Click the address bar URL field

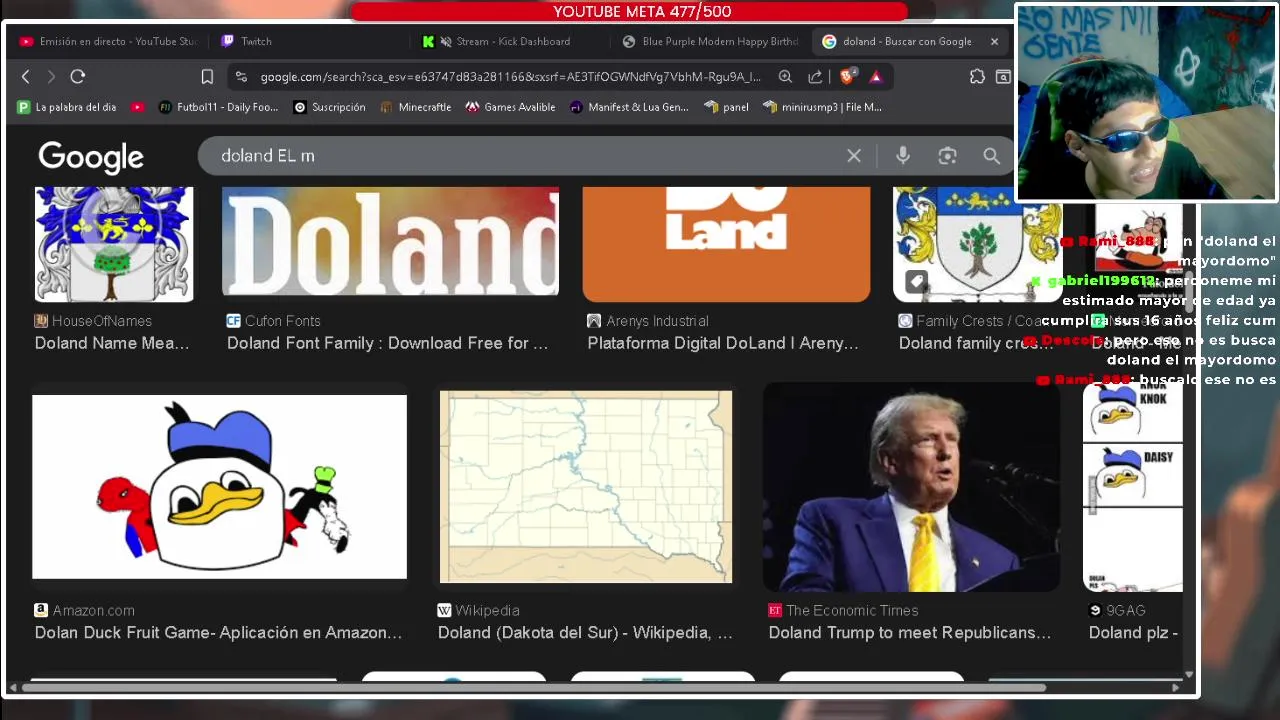(x=510, y=76)
